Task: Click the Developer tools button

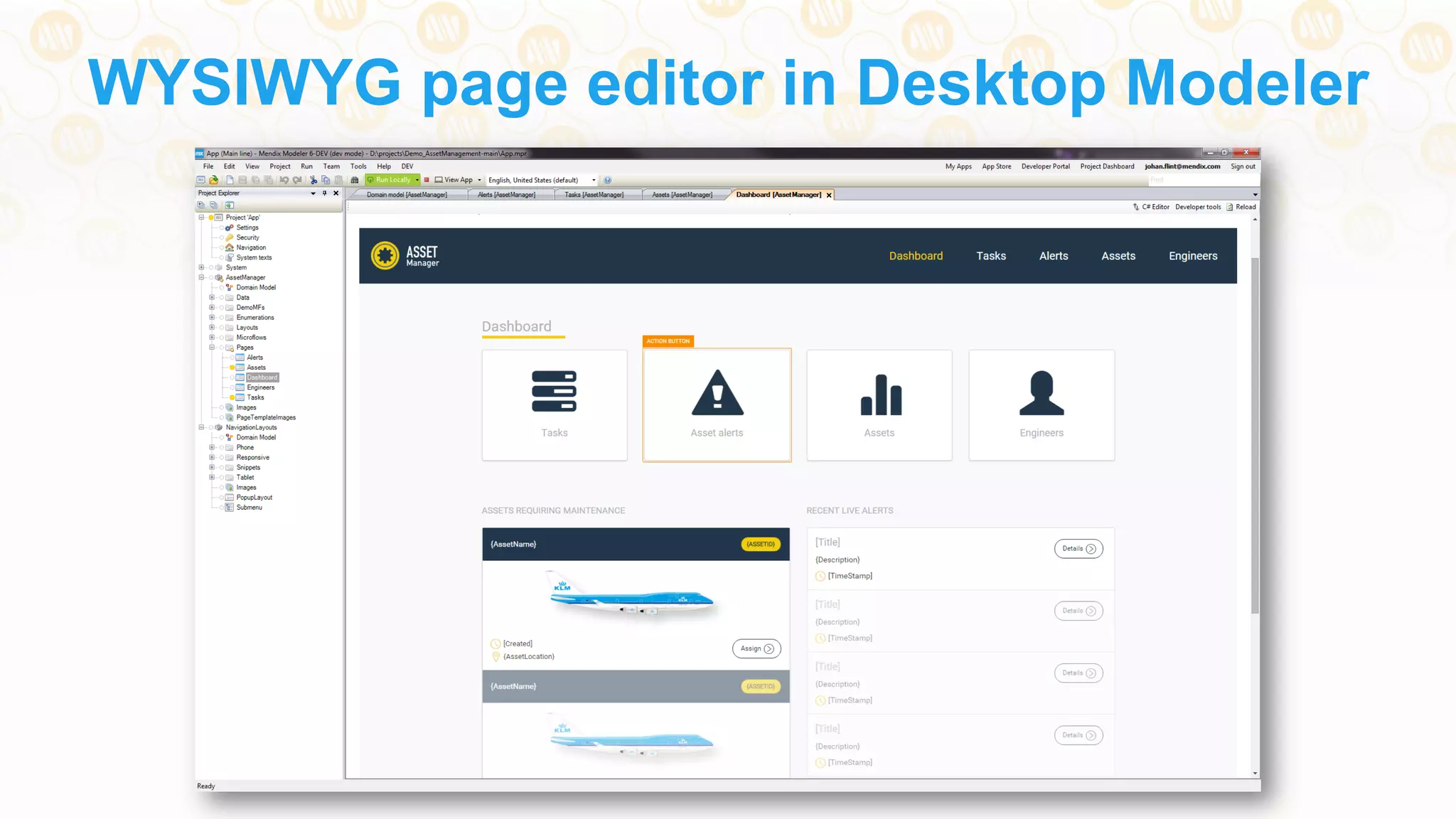Action: (1198, 207)
